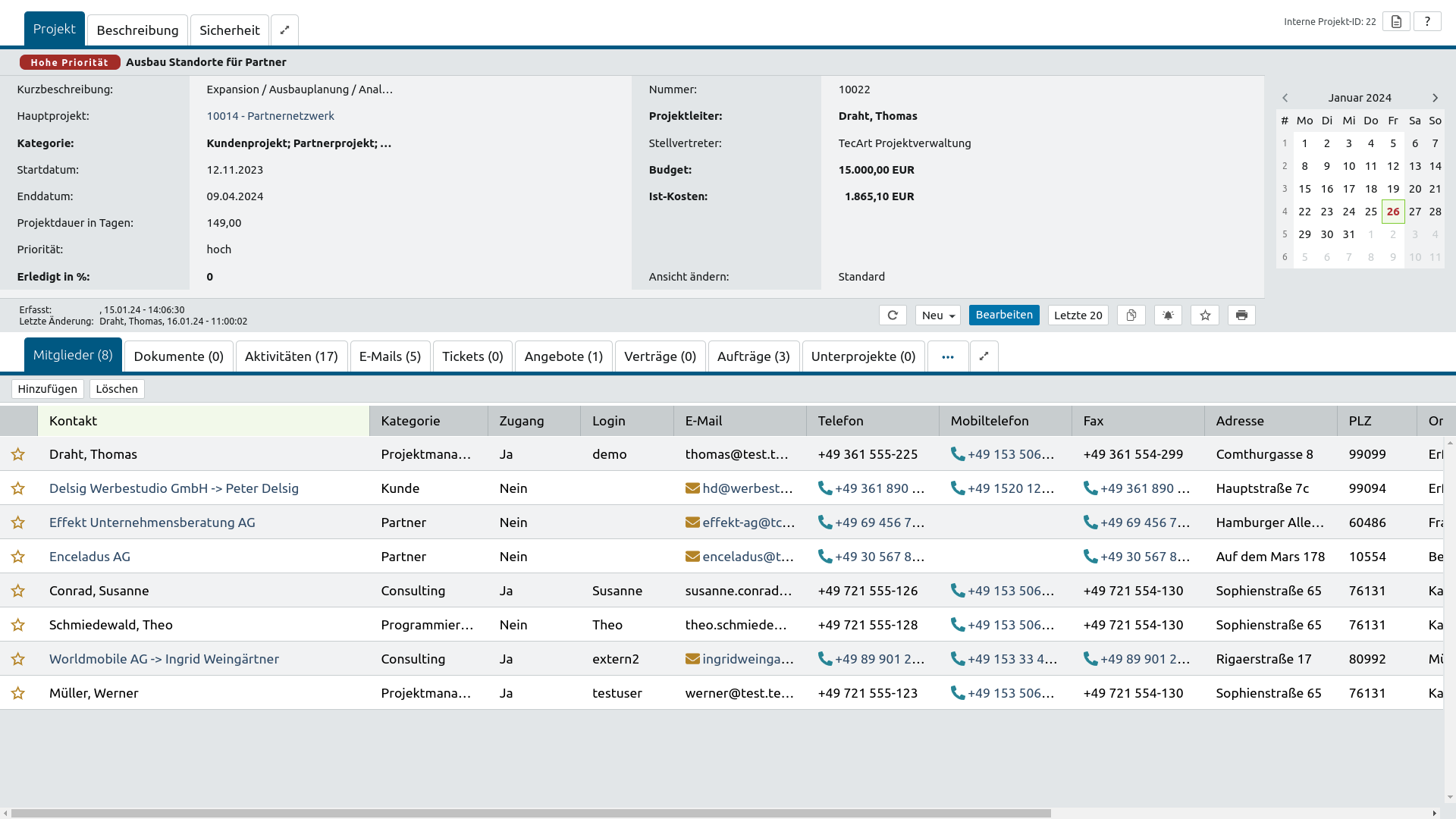1456x819 pixels.
Task: Click the print icon button
Action: pyautogui.click(x=1241, y=315)
